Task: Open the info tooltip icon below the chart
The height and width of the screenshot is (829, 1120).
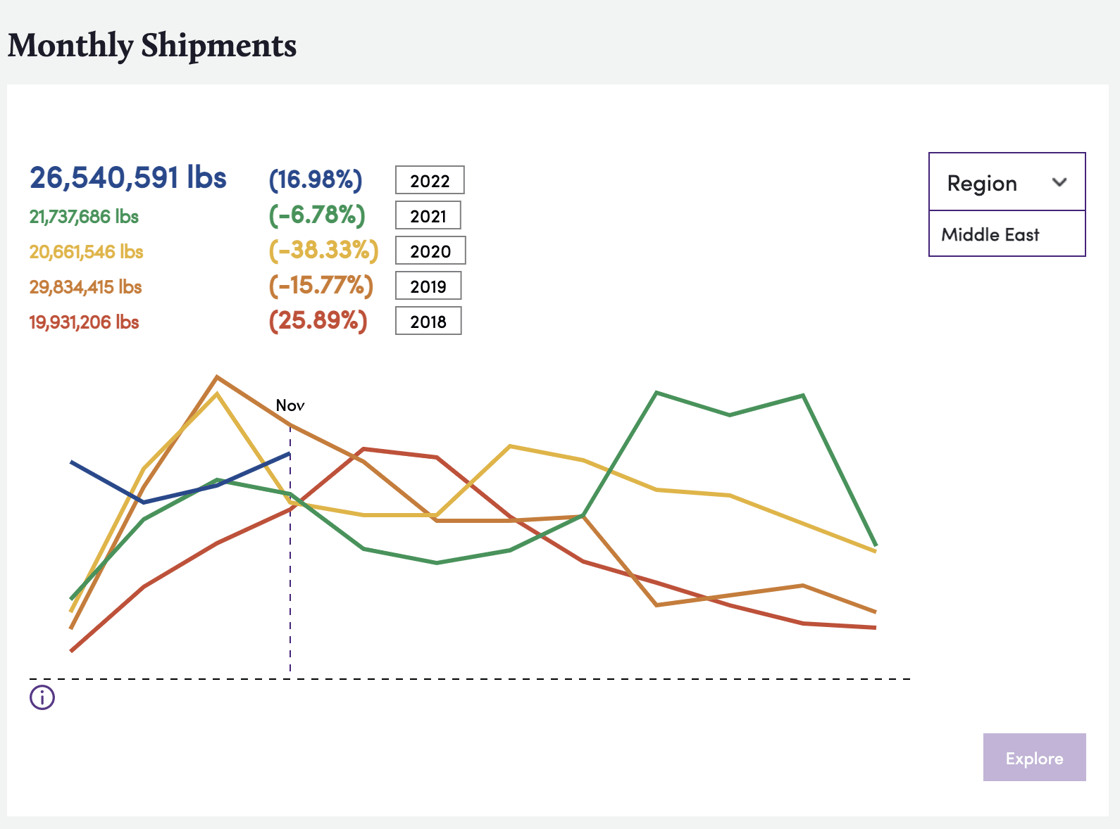Action: [42, 697]
